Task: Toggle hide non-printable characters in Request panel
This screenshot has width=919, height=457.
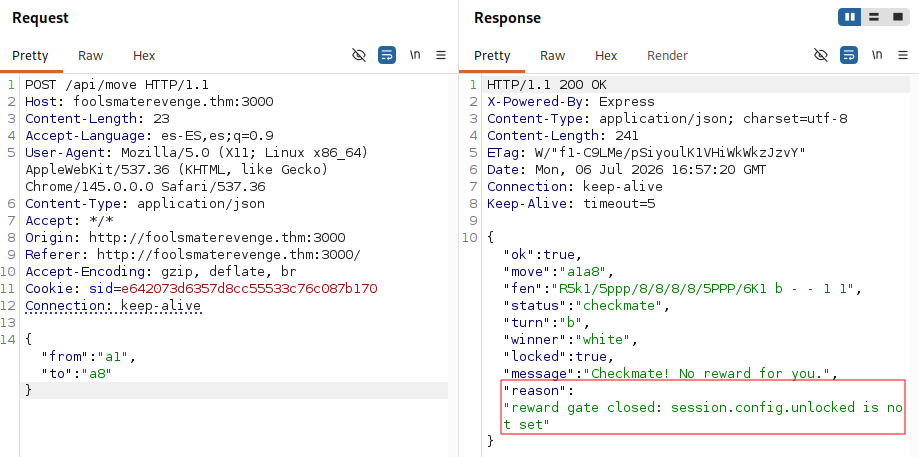Action: [x=359, y=56]
